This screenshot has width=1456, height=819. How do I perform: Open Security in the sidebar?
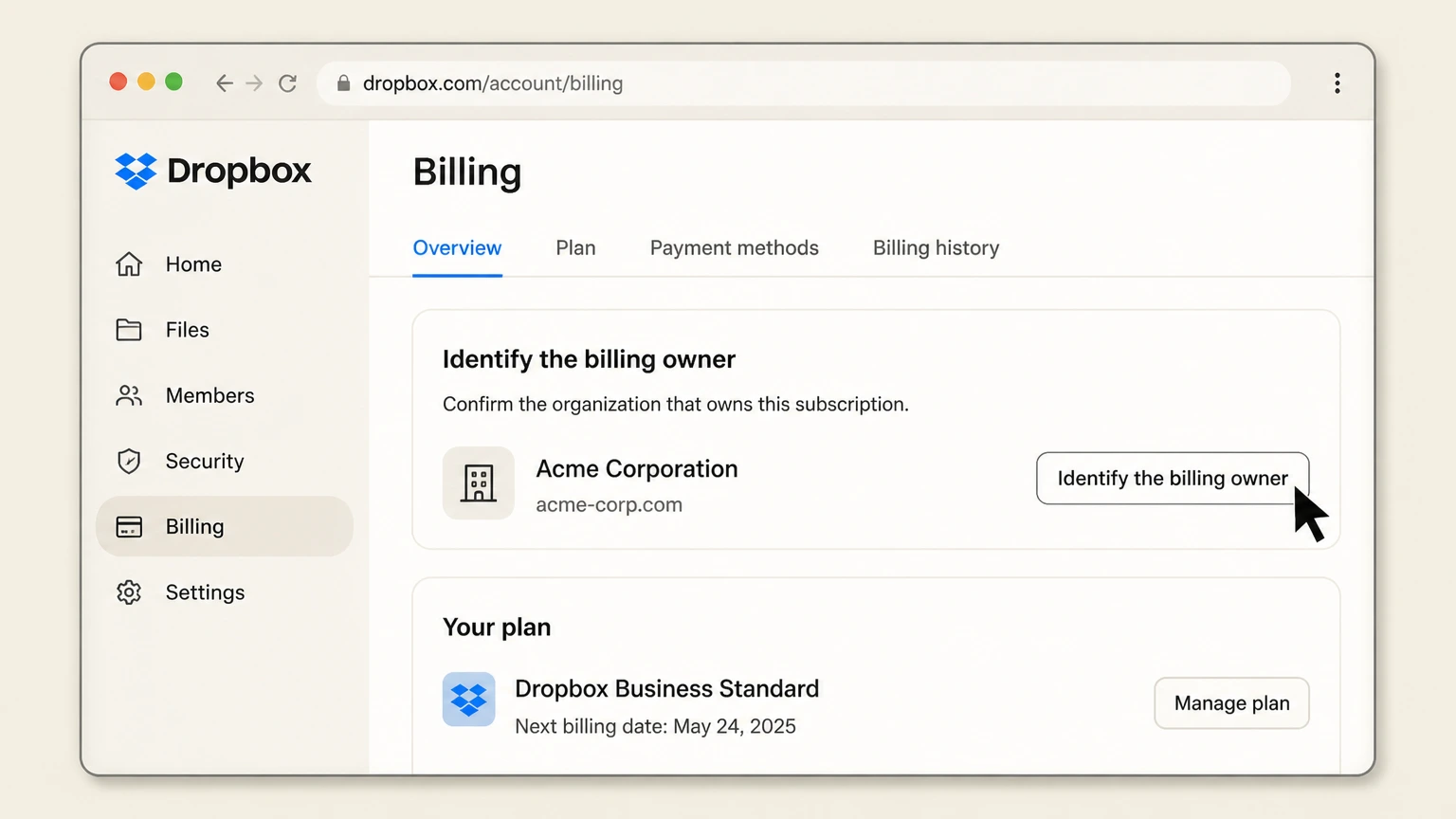pyautogui.click(x=225, y=461)
